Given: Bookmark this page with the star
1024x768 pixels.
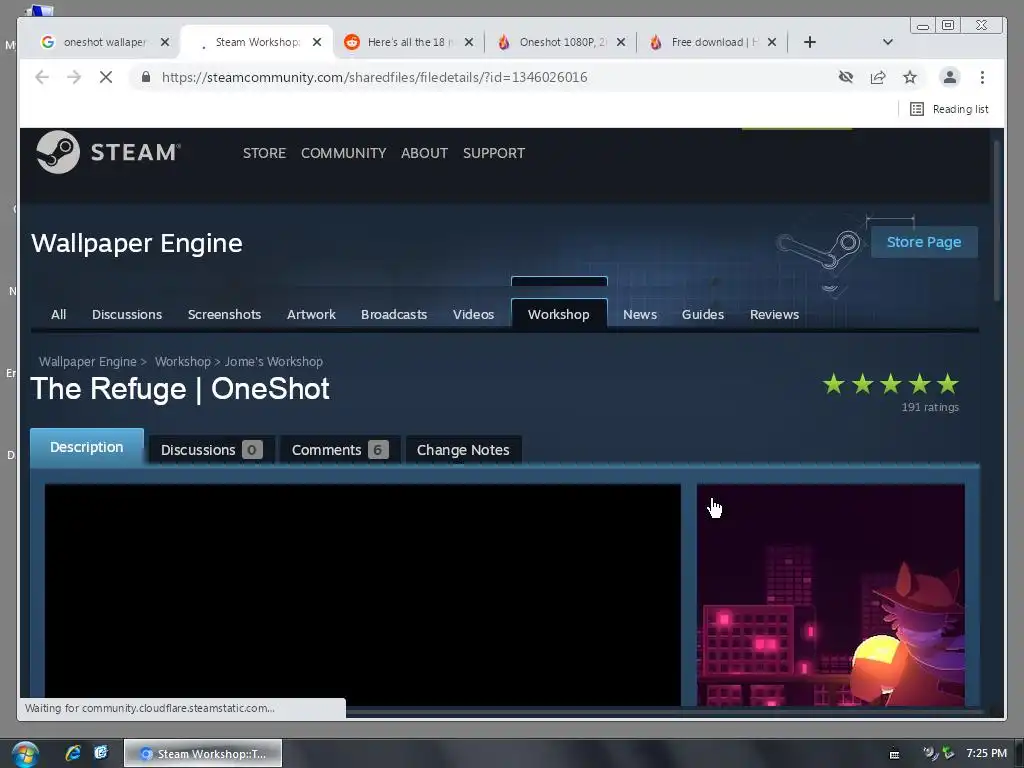Looking at the screenshot, I should (x=910, y=77).
